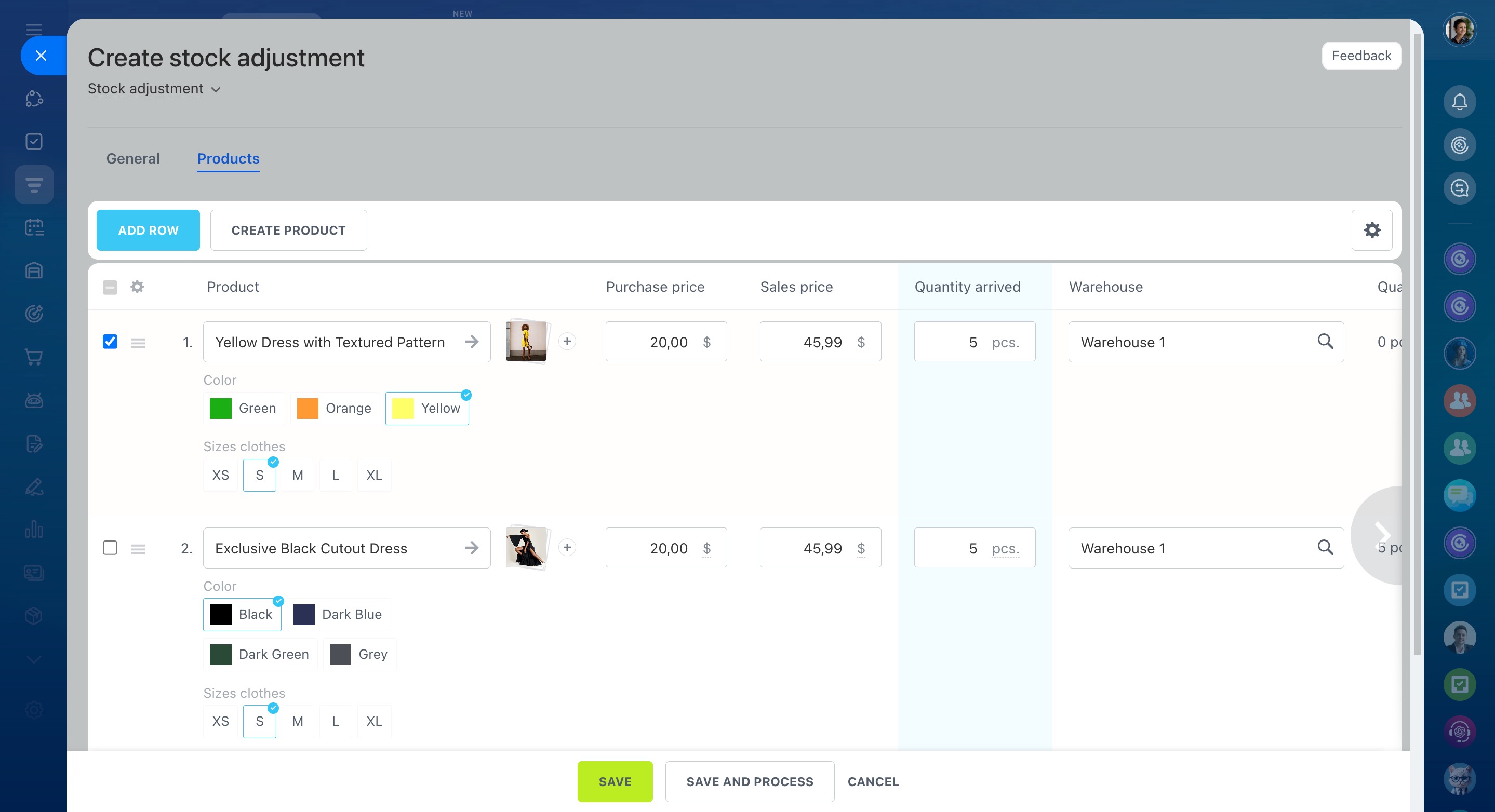Close the stock adjustment slider panel

pos(41,56)
